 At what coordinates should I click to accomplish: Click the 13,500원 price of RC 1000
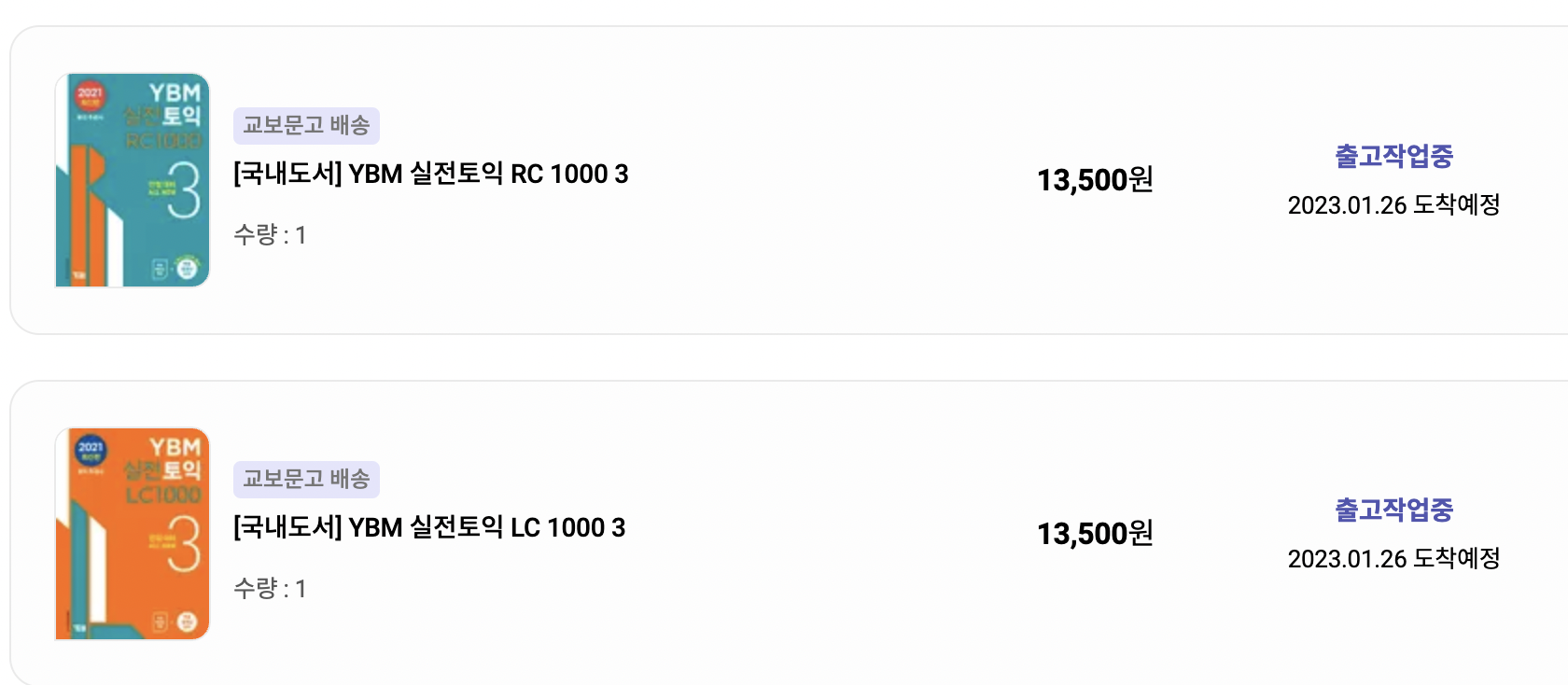tap(1094, 178)
